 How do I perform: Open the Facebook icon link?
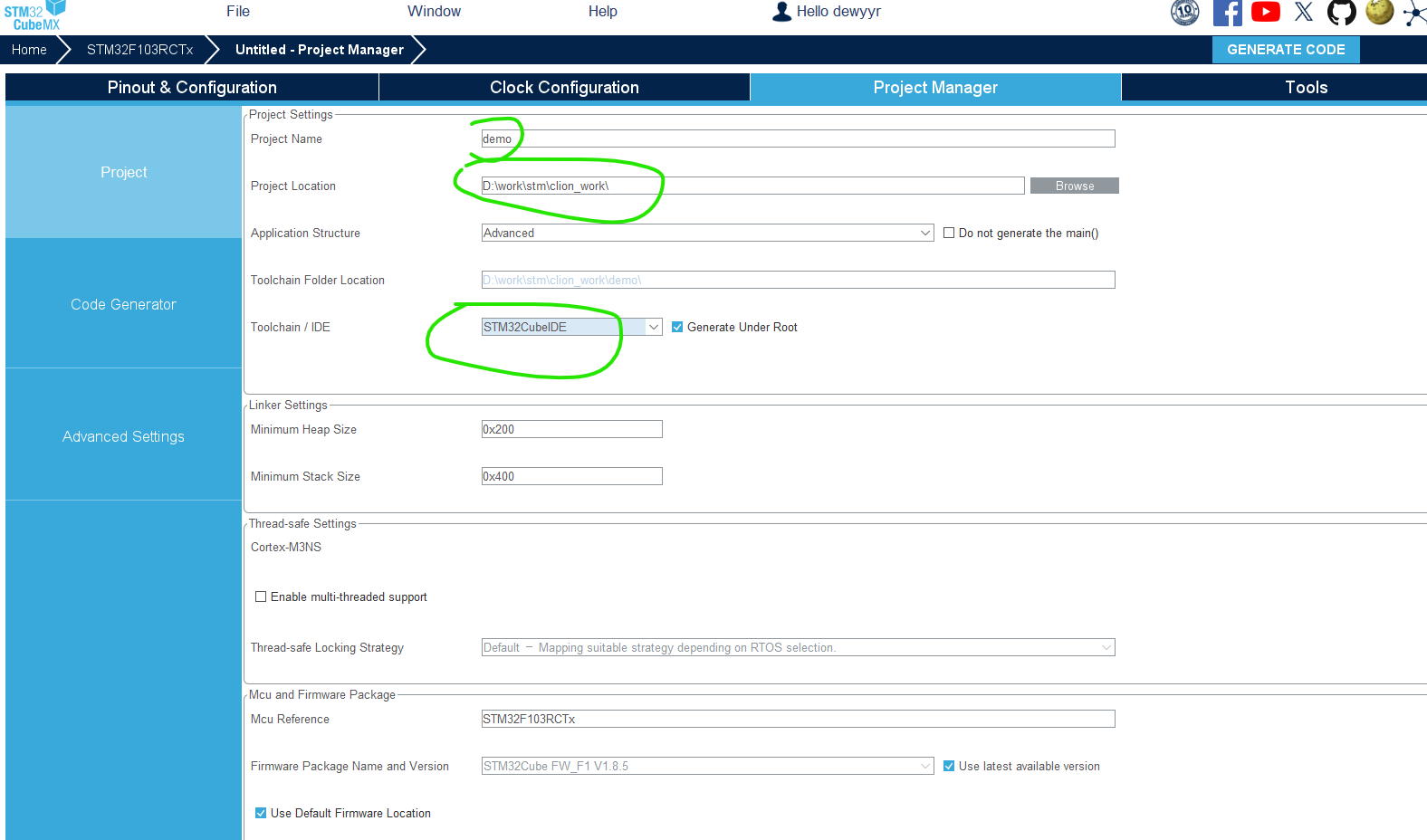pos(1227,12)
